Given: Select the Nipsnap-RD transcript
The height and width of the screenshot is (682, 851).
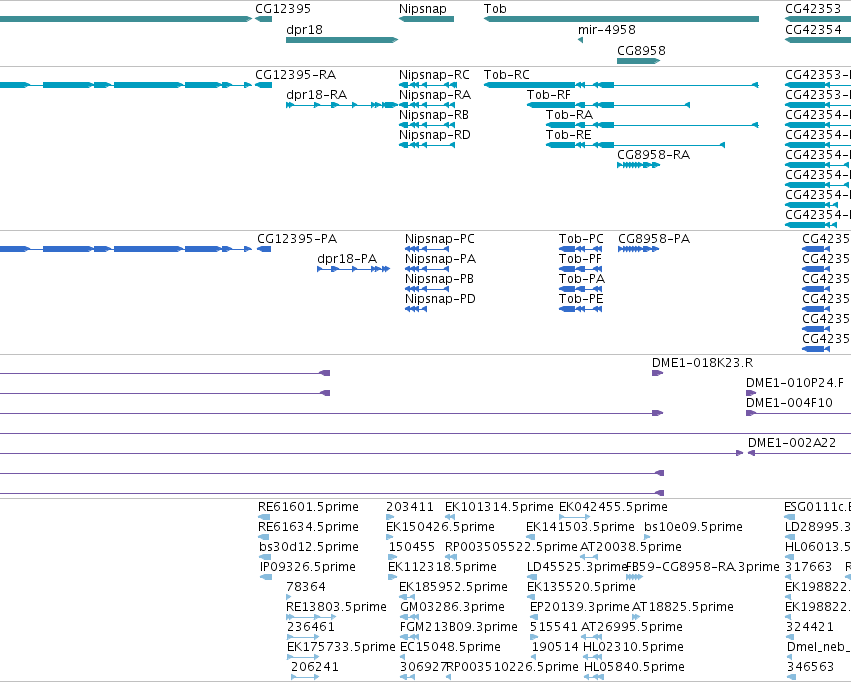Looking at the screenshot, I should (427, 145).
